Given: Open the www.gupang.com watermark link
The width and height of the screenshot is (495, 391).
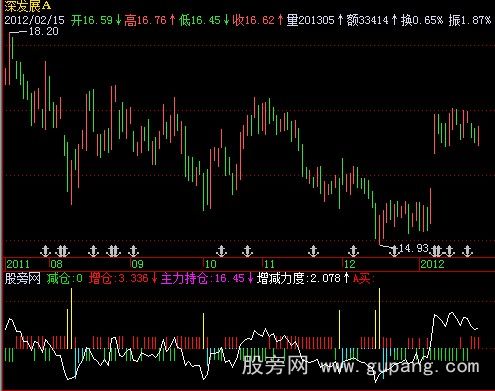Looking at the screenshot, I should click(x=400, y=367).
